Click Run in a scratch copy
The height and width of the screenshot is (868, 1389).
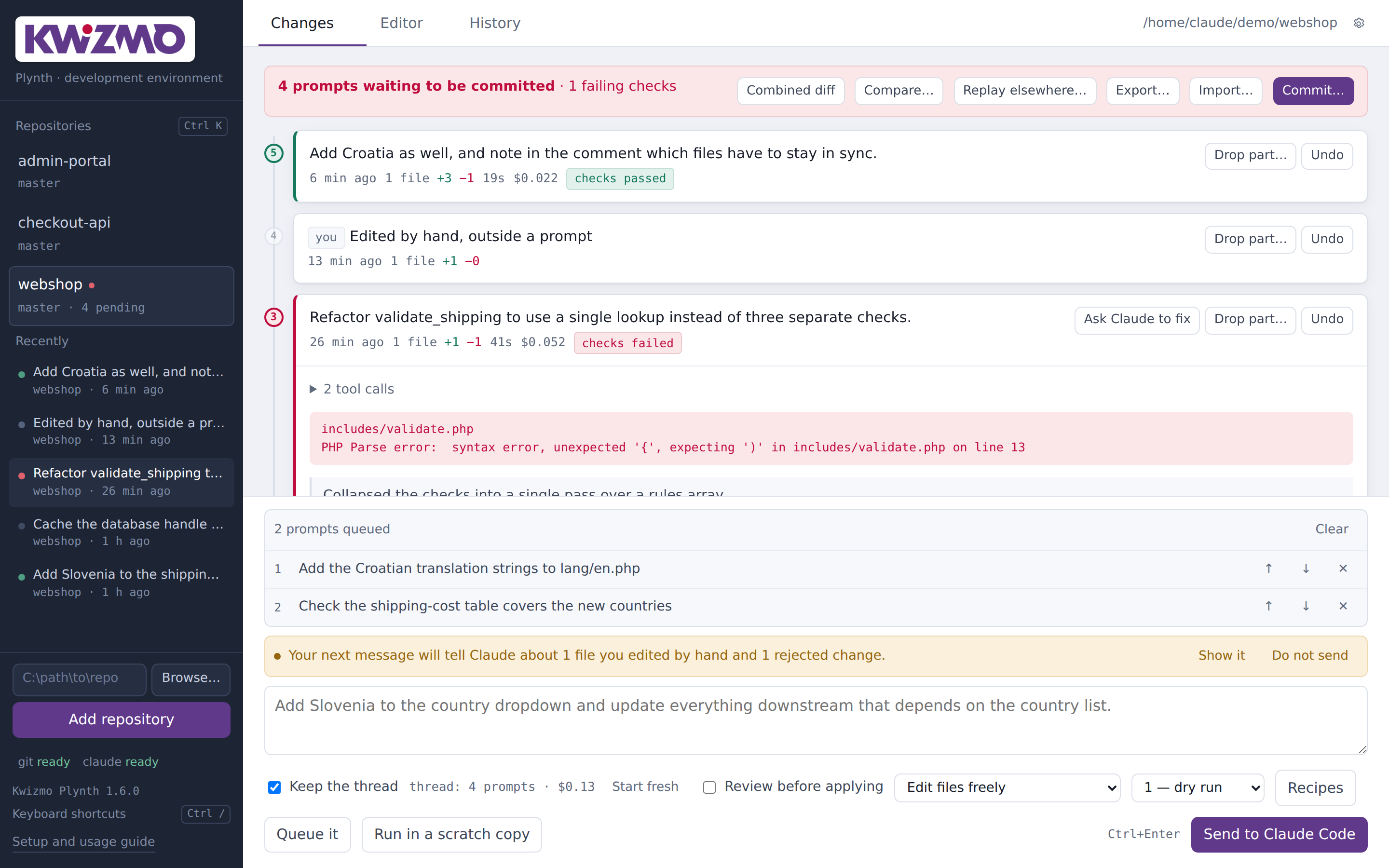point(452,835)
